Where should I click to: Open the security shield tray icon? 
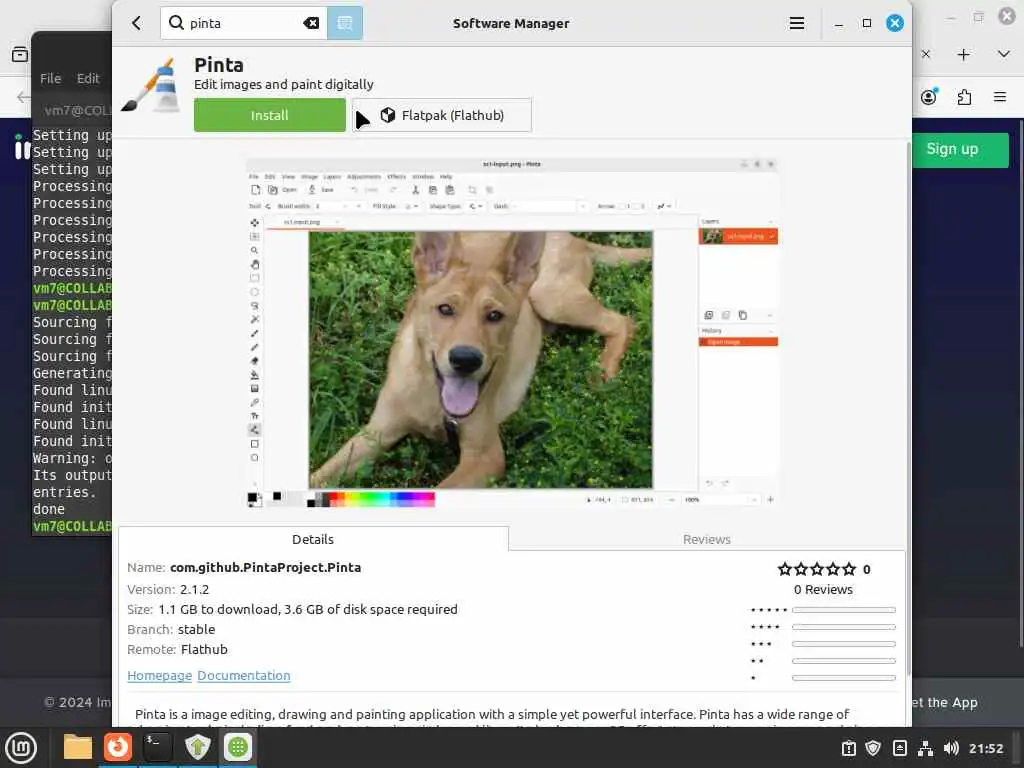coord(873,748)
